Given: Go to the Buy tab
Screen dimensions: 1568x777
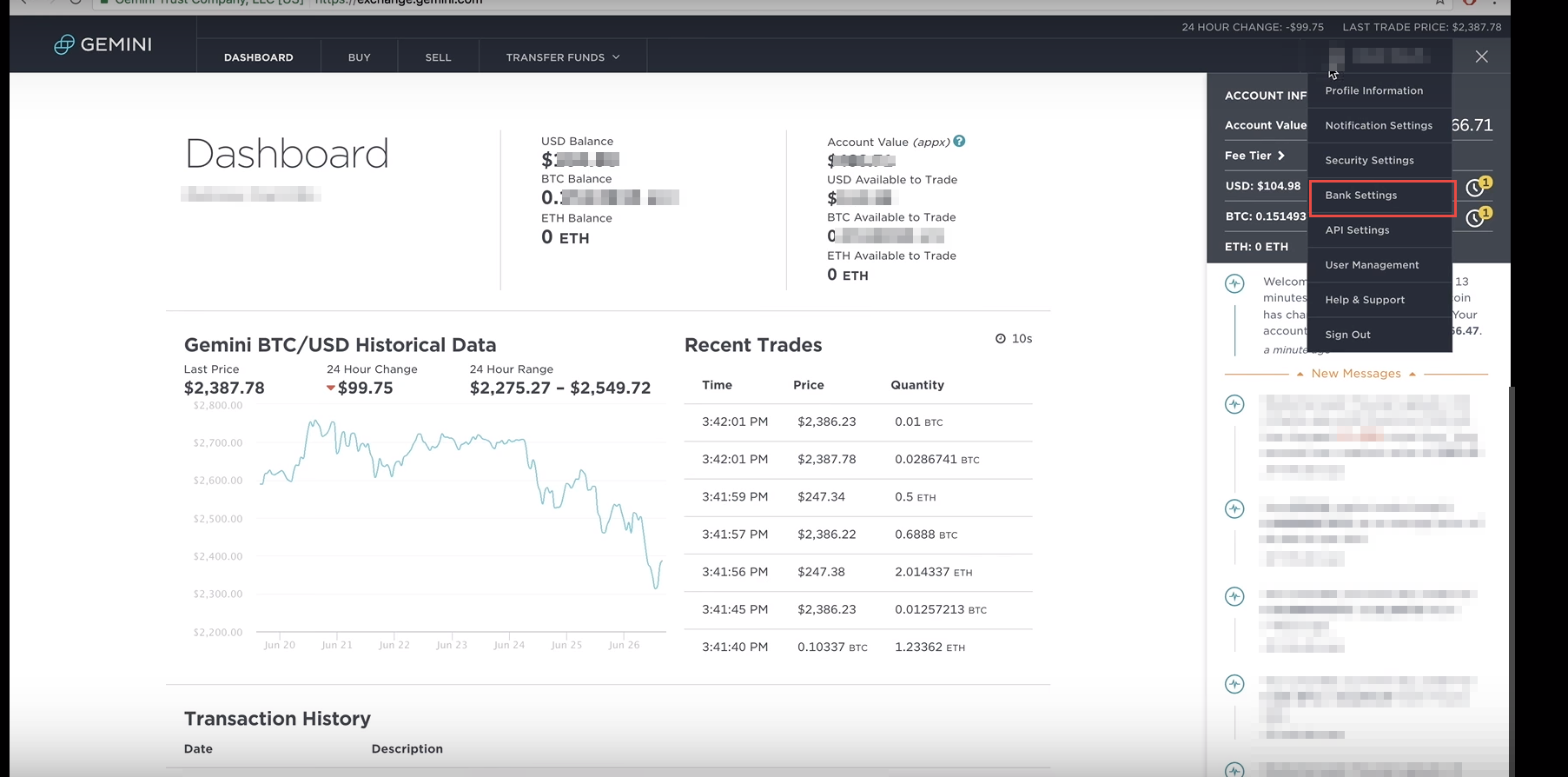Looking at the screenshot, I should (x=360, y=57).
